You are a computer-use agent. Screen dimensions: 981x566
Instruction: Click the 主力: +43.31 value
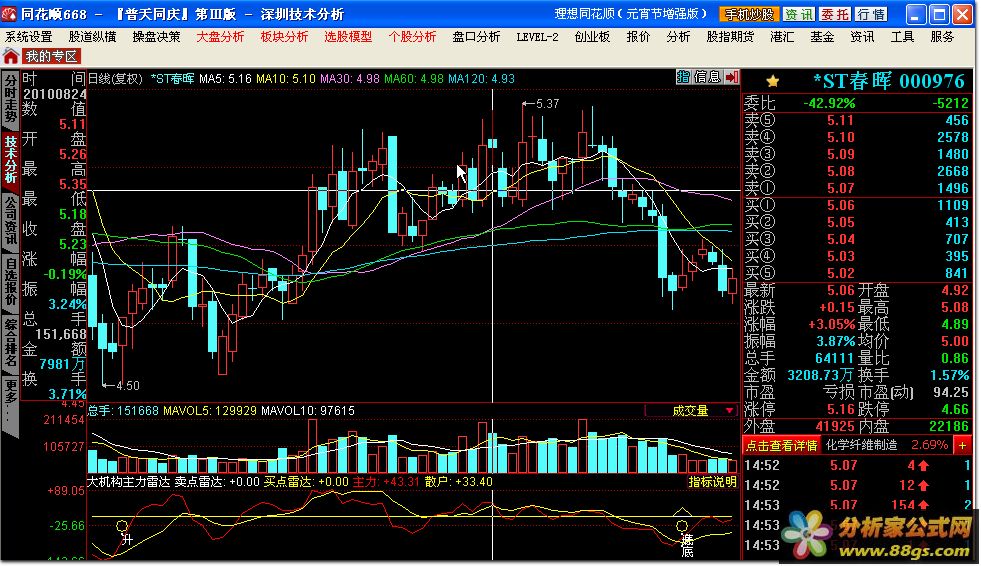pyautogui.click(x=386, y=482)
